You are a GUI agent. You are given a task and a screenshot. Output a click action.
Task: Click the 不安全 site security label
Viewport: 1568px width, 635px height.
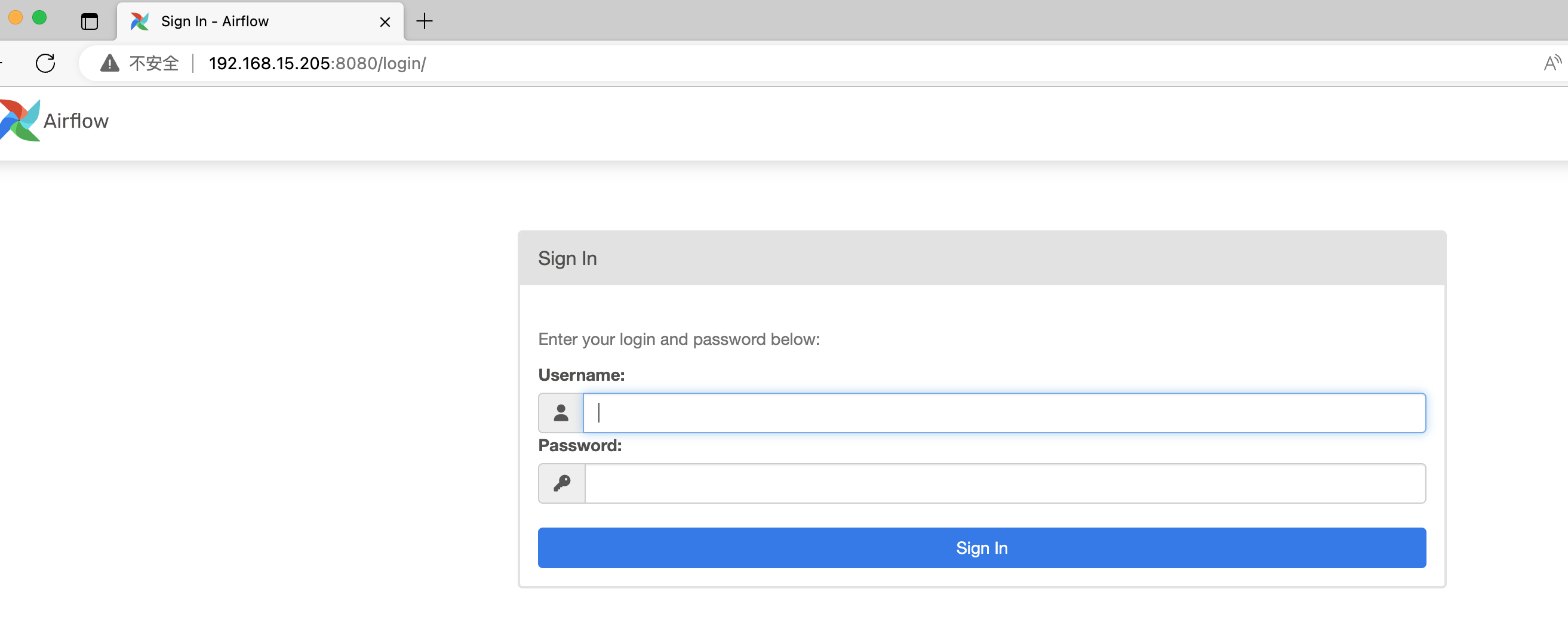click(x=153, y=63)
